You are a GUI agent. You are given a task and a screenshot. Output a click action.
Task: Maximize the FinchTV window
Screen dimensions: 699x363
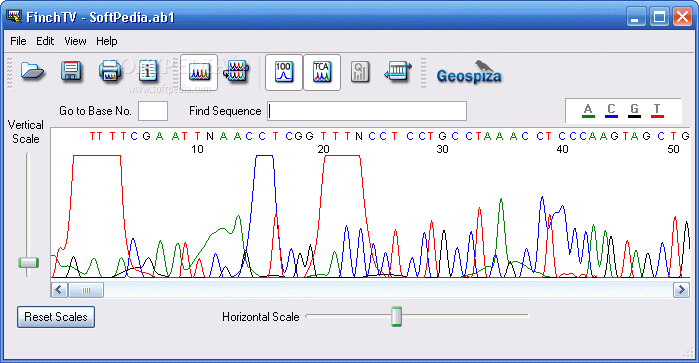pyautogui.click(x=659, y=17)
